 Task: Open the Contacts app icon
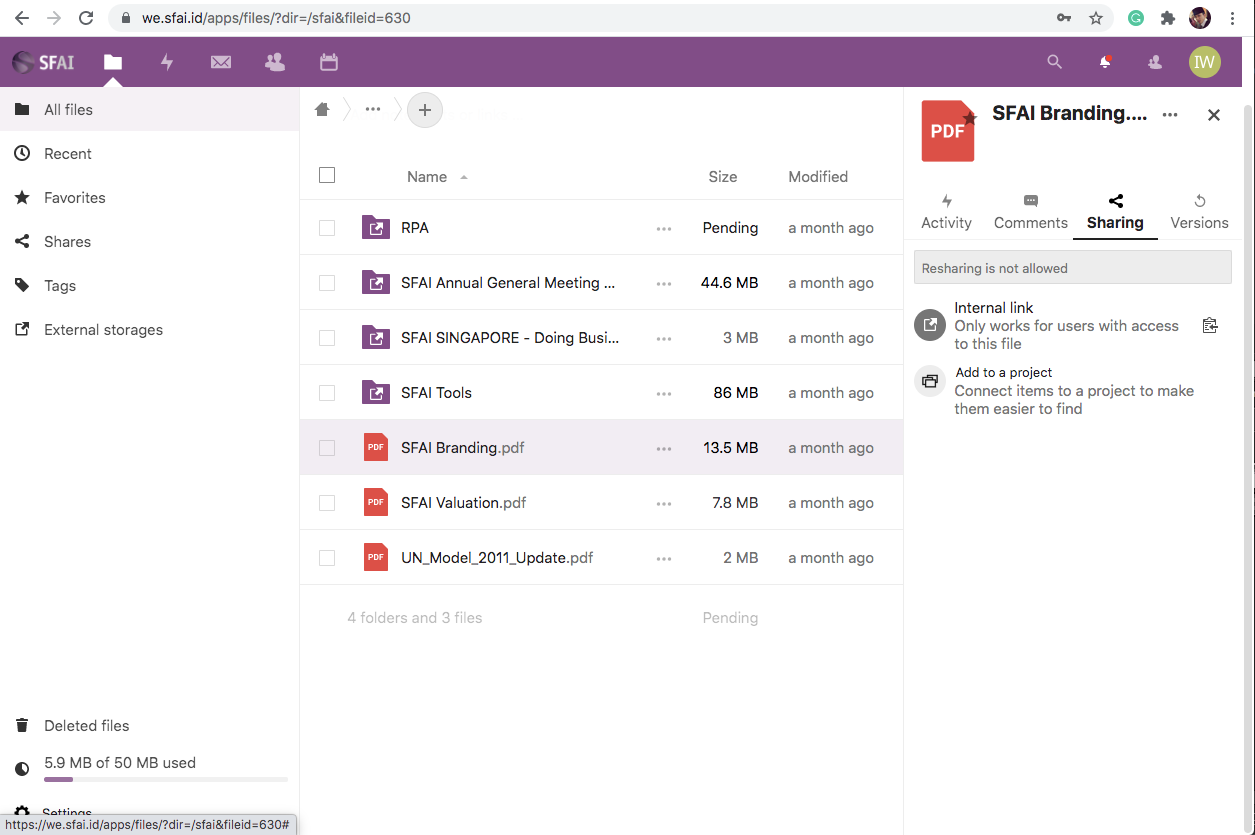point(275,62)
